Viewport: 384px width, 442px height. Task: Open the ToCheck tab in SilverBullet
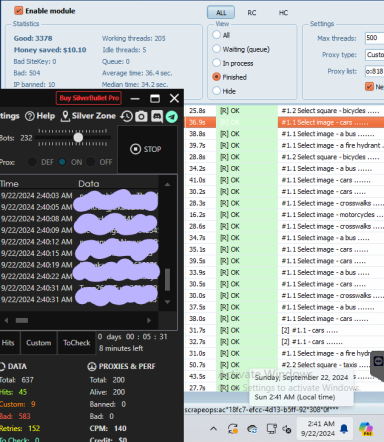click(77, 343)
